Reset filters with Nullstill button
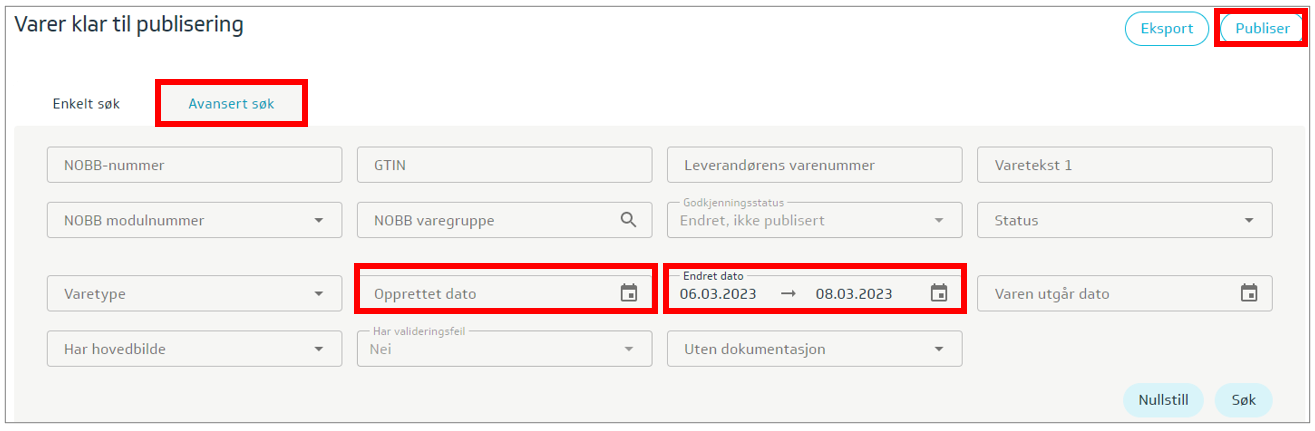This screenshot has width=1315, height=431. tap(1163, 400)
